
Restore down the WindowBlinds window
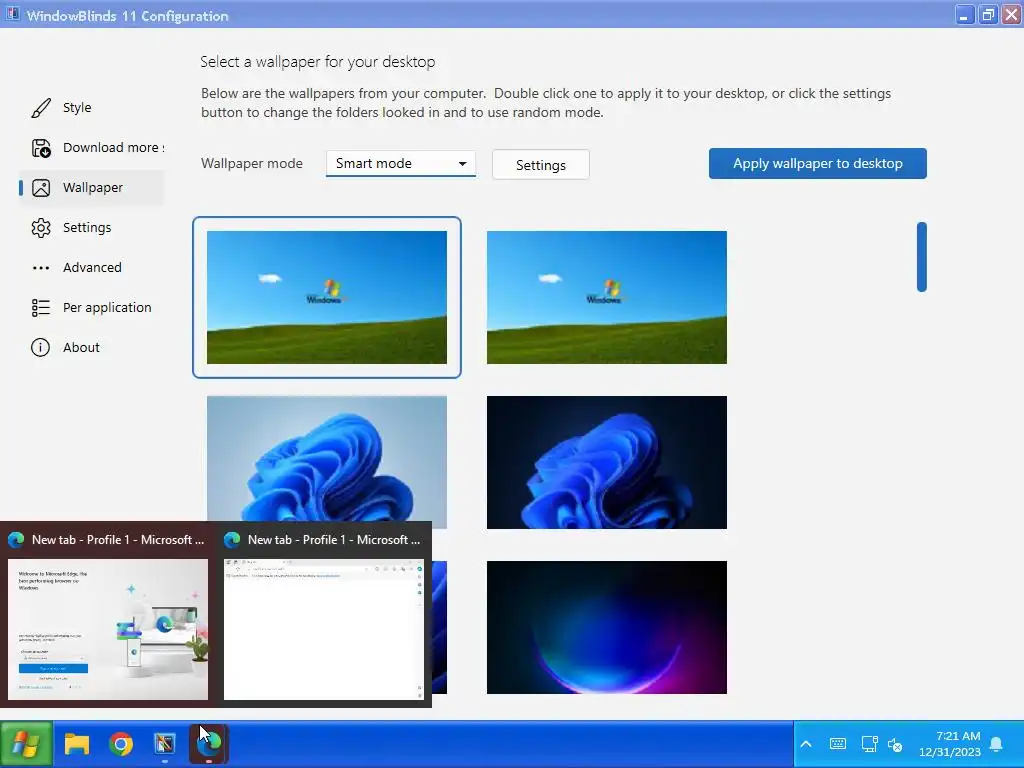988,14
